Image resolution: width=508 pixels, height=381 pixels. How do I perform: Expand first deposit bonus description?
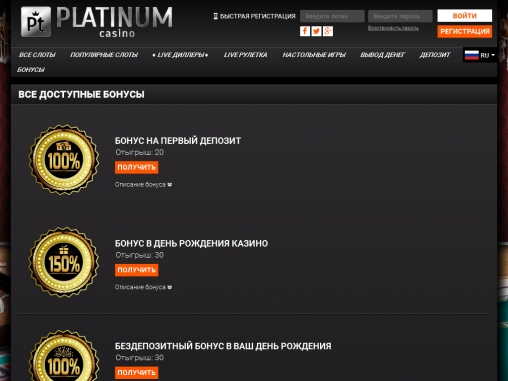point(143,184)
